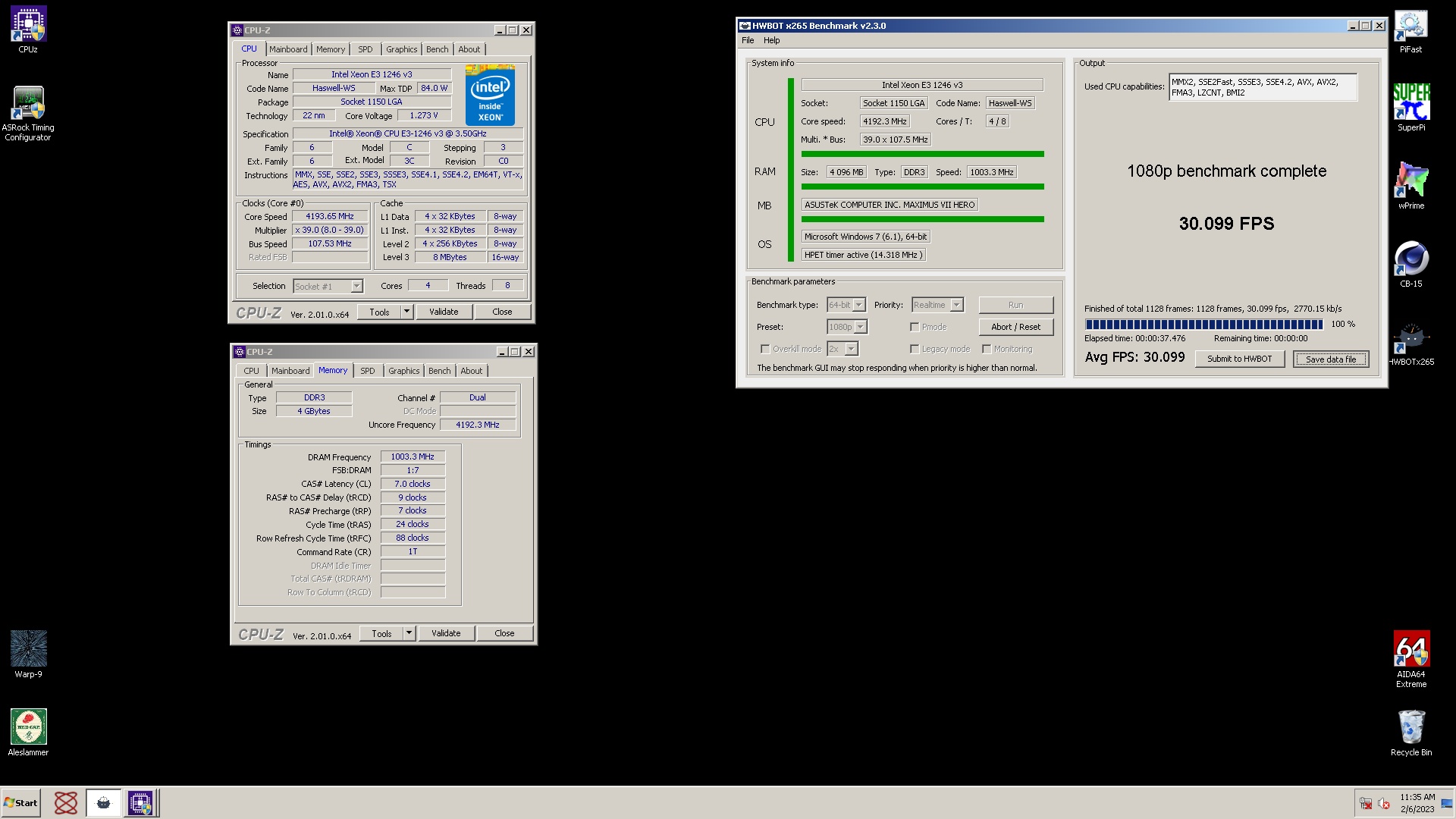Click network tray icon with red x

[x=1366, y=803]
